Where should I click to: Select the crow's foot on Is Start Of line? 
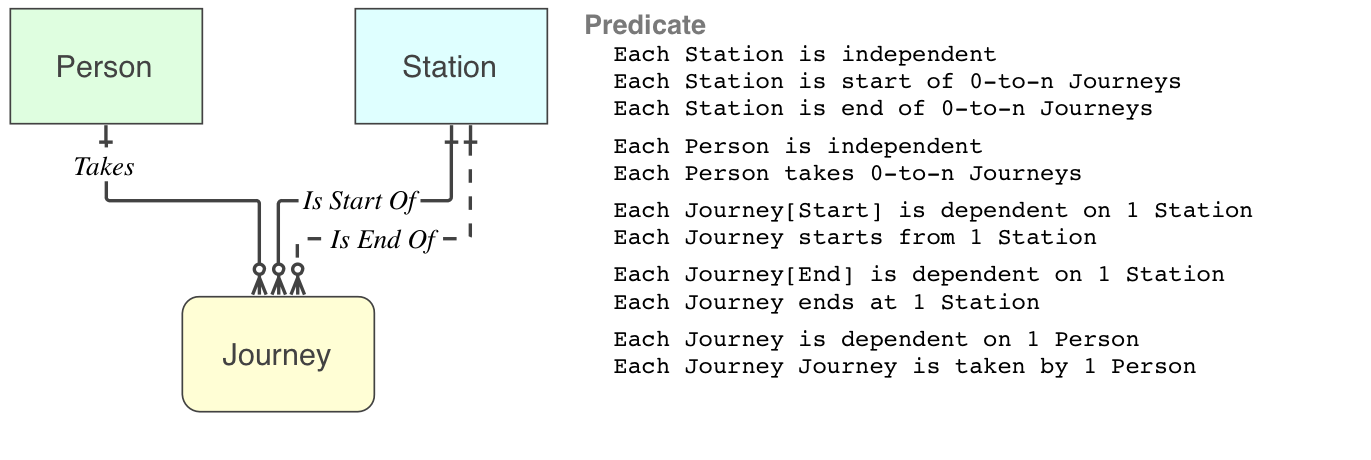pyautogui.click(x=278, y=280)
